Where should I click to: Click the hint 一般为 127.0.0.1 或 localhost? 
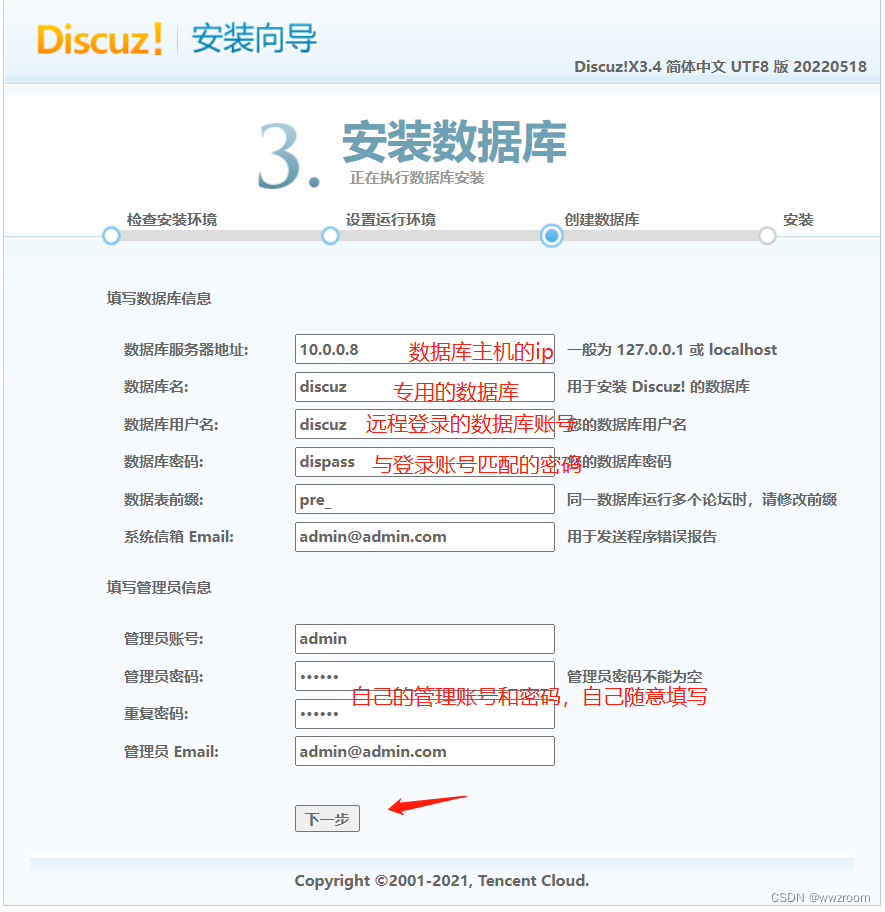[672, 350]
